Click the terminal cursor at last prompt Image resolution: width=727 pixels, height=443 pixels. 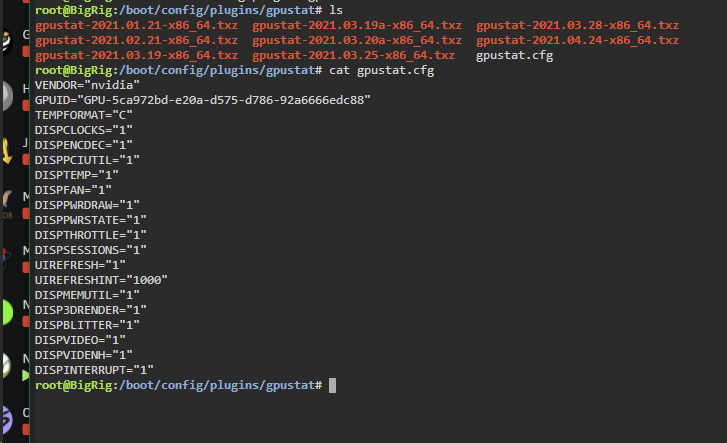332,385
